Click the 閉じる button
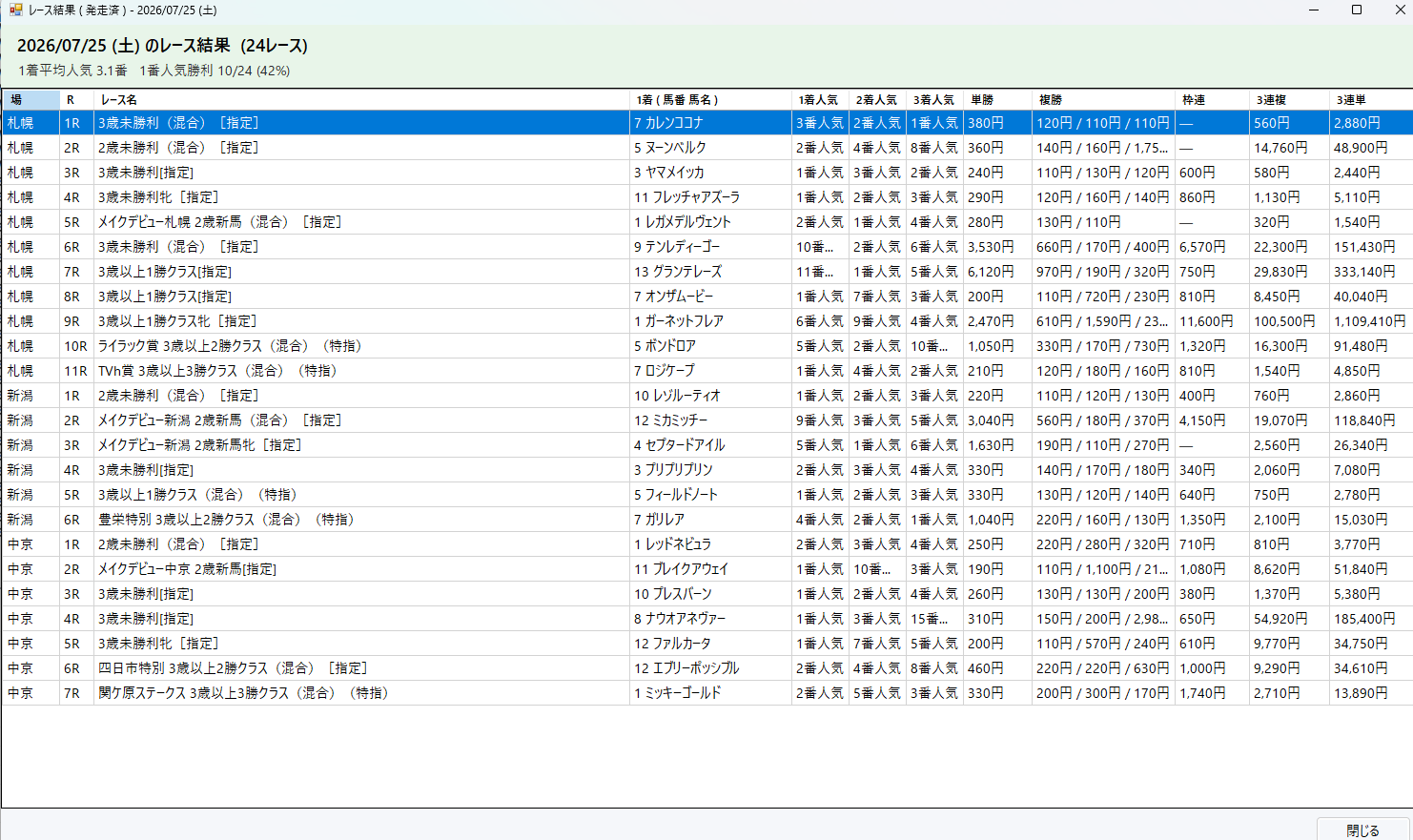The width and height of the screenshot is (1413, 840). point(1362,830)
